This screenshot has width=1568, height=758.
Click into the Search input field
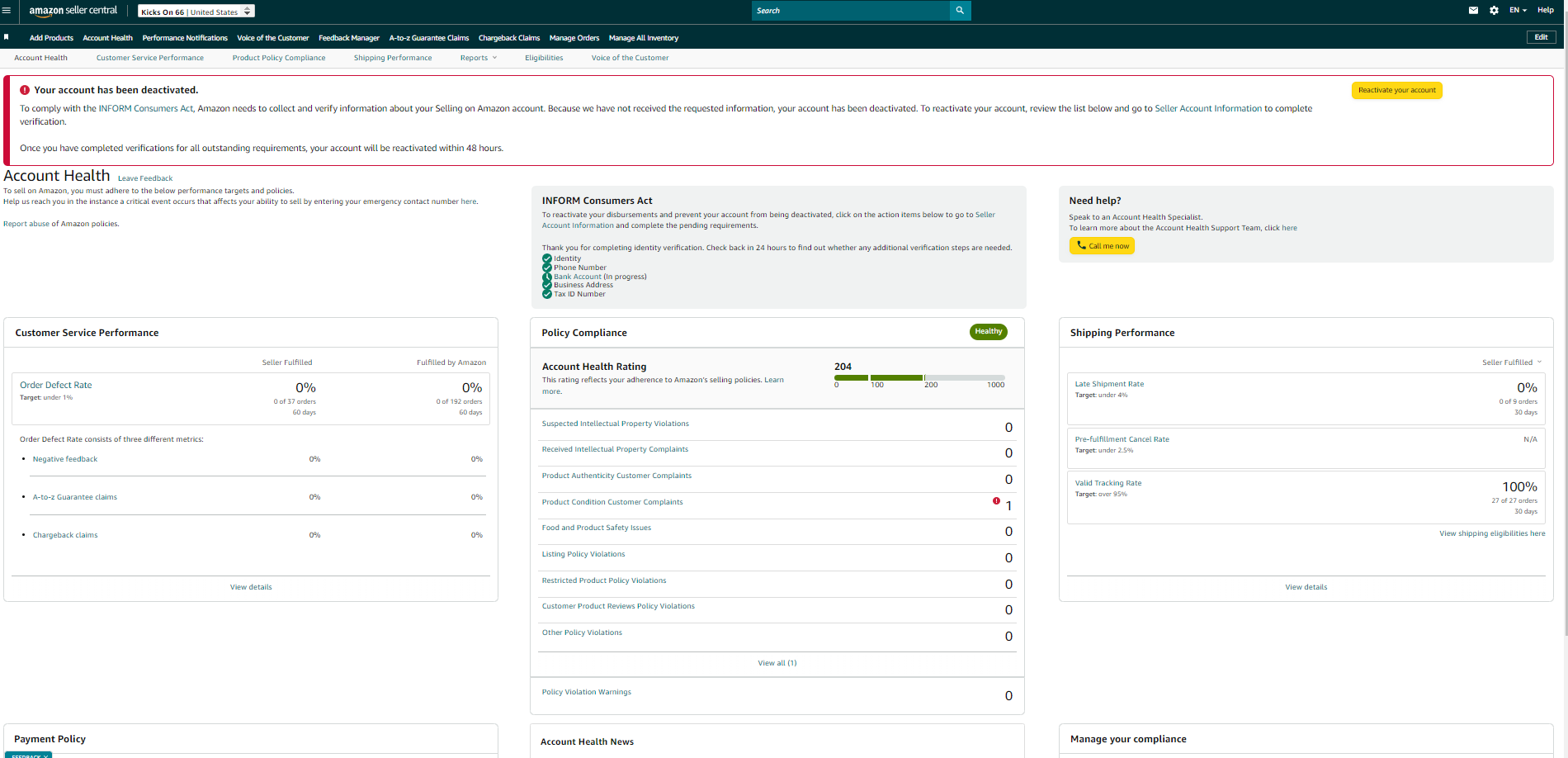point(851,11)
